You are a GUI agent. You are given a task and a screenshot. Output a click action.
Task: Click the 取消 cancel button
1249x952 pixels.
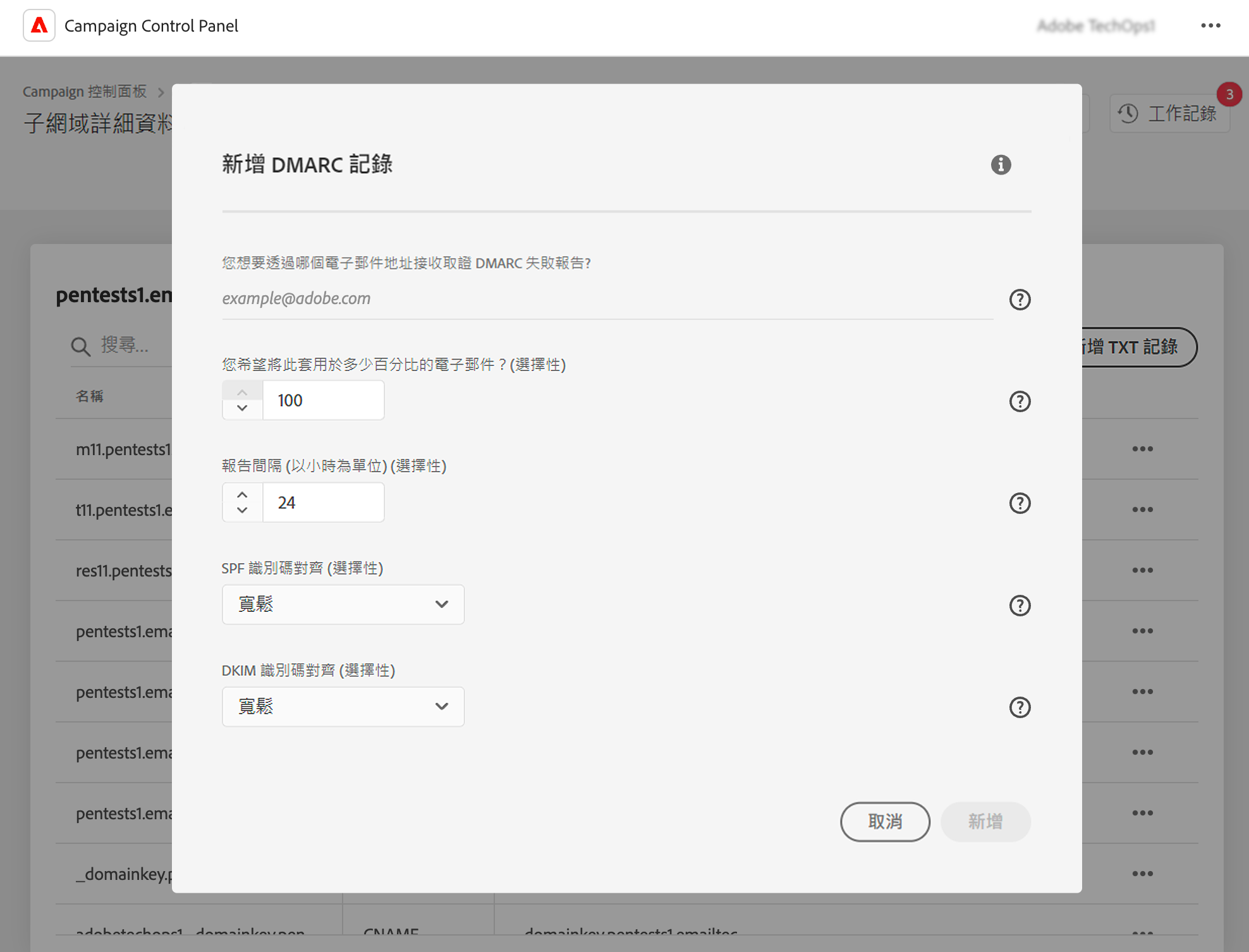pos(884,822)
